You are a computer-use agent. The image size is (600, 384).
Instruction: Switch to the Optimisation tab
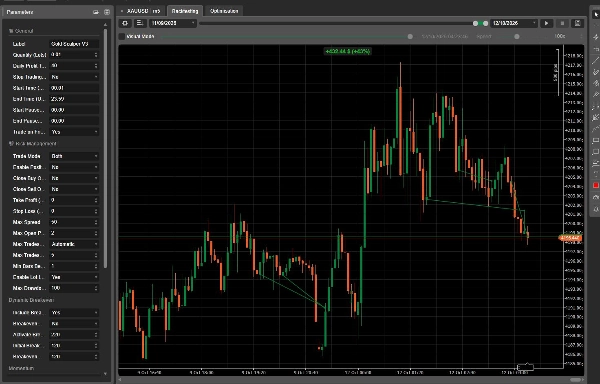point(224,11)
